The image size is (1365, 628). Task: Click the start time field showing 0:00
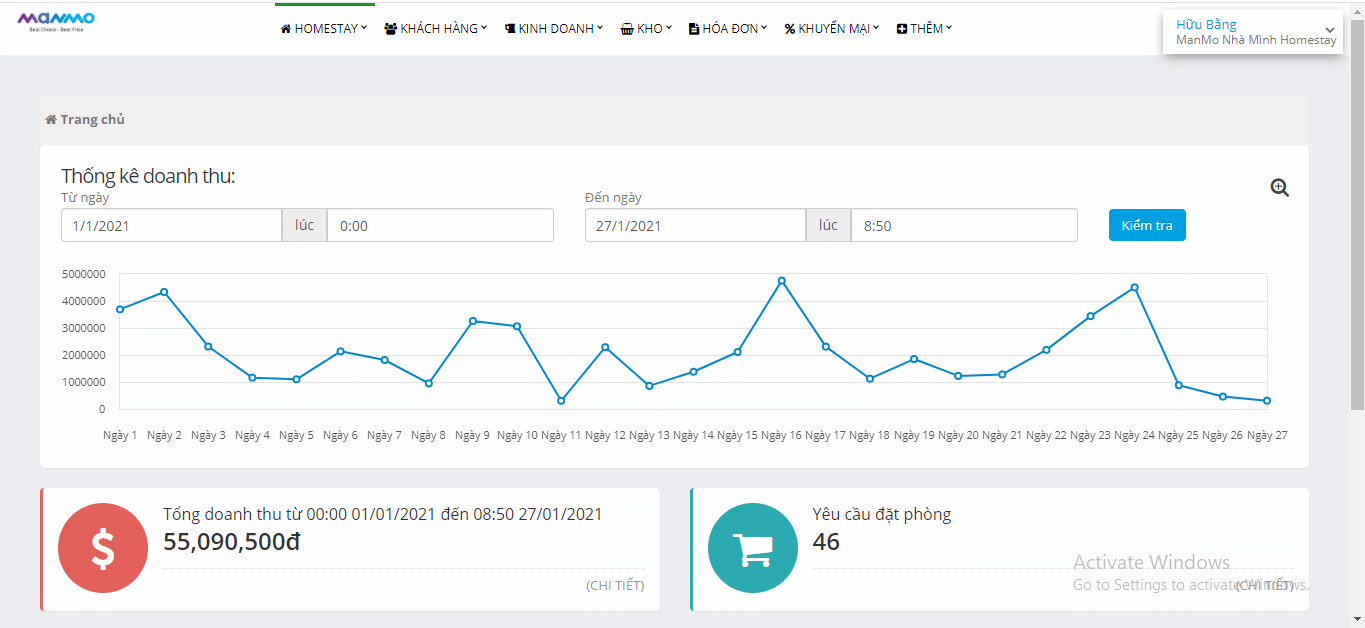(x=440, y=226)
